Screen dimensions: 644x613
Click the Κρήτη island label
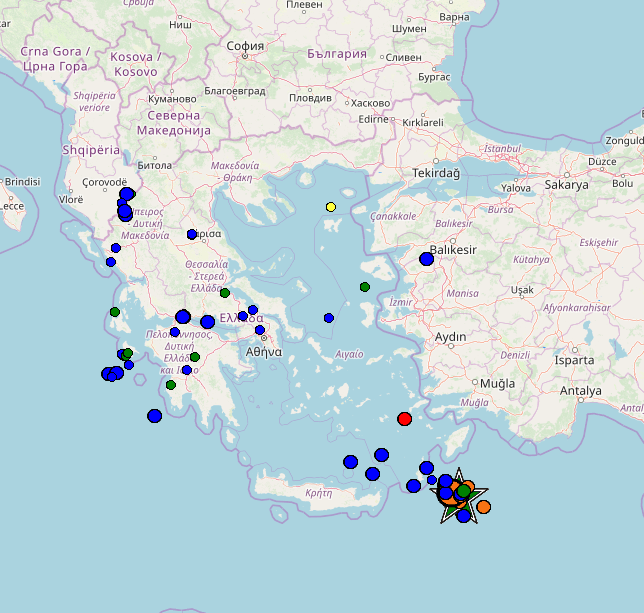click(x=318, y=493)
